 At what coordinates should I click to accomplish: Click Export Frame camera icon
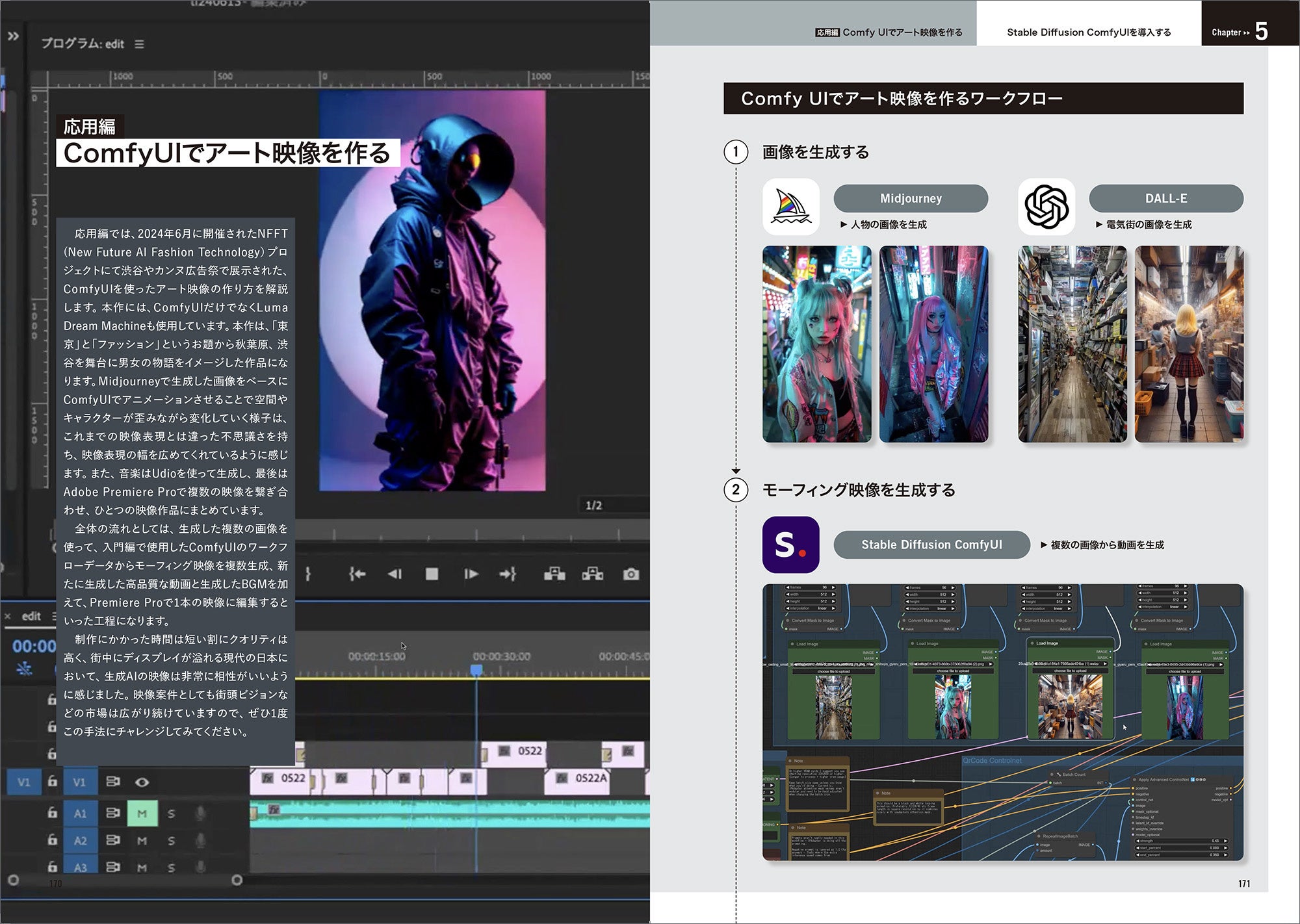coord(630,574)
